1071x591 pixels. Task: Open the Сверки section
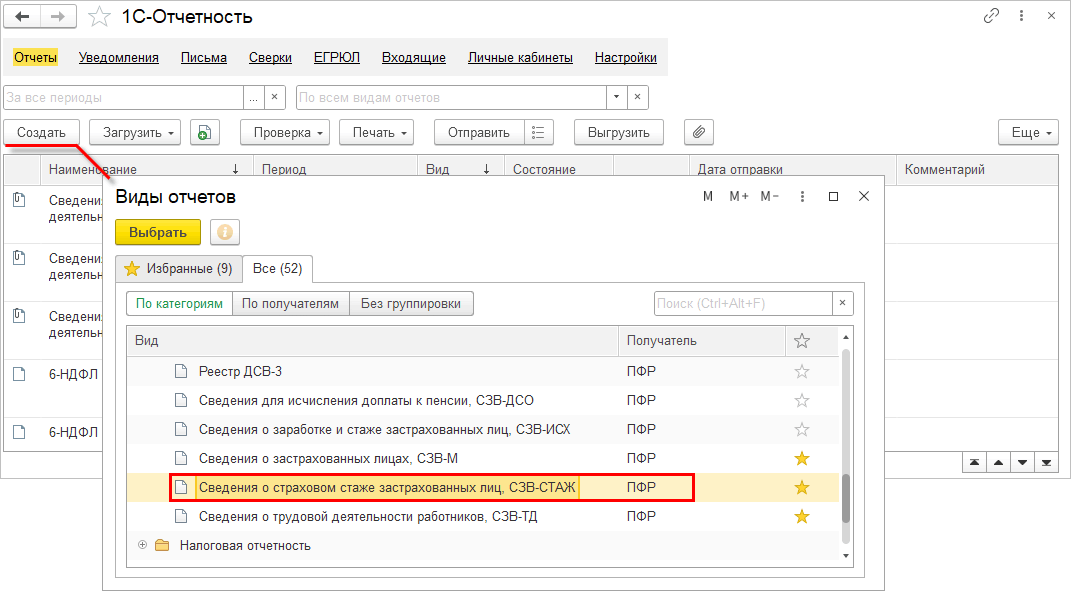tap(270, 57)
